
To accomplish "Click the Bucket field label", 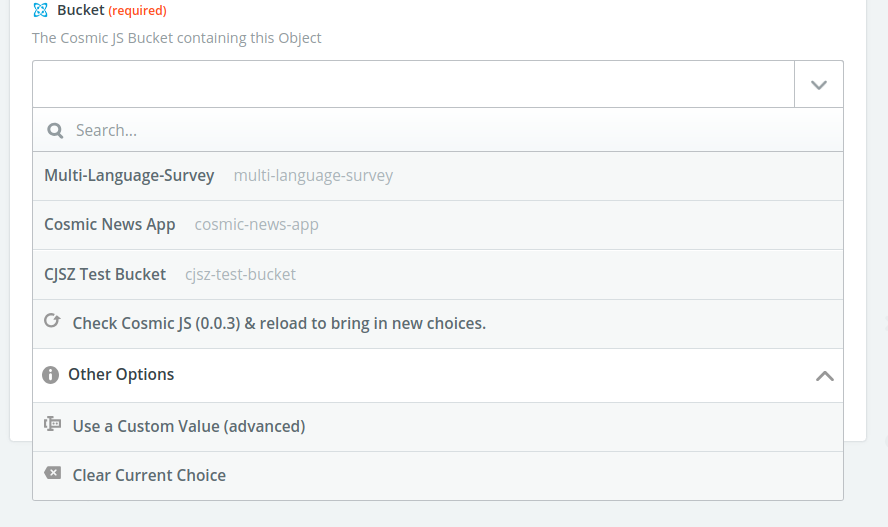I will click(x=81, y=11).
